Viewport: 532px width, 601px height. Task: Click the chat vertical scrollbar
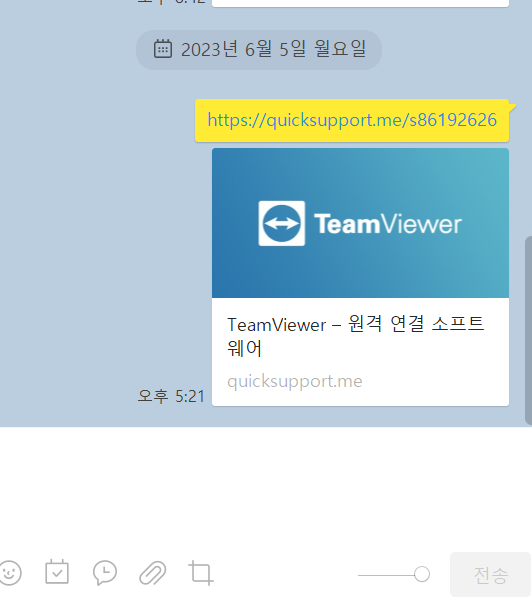click(528, 330)
